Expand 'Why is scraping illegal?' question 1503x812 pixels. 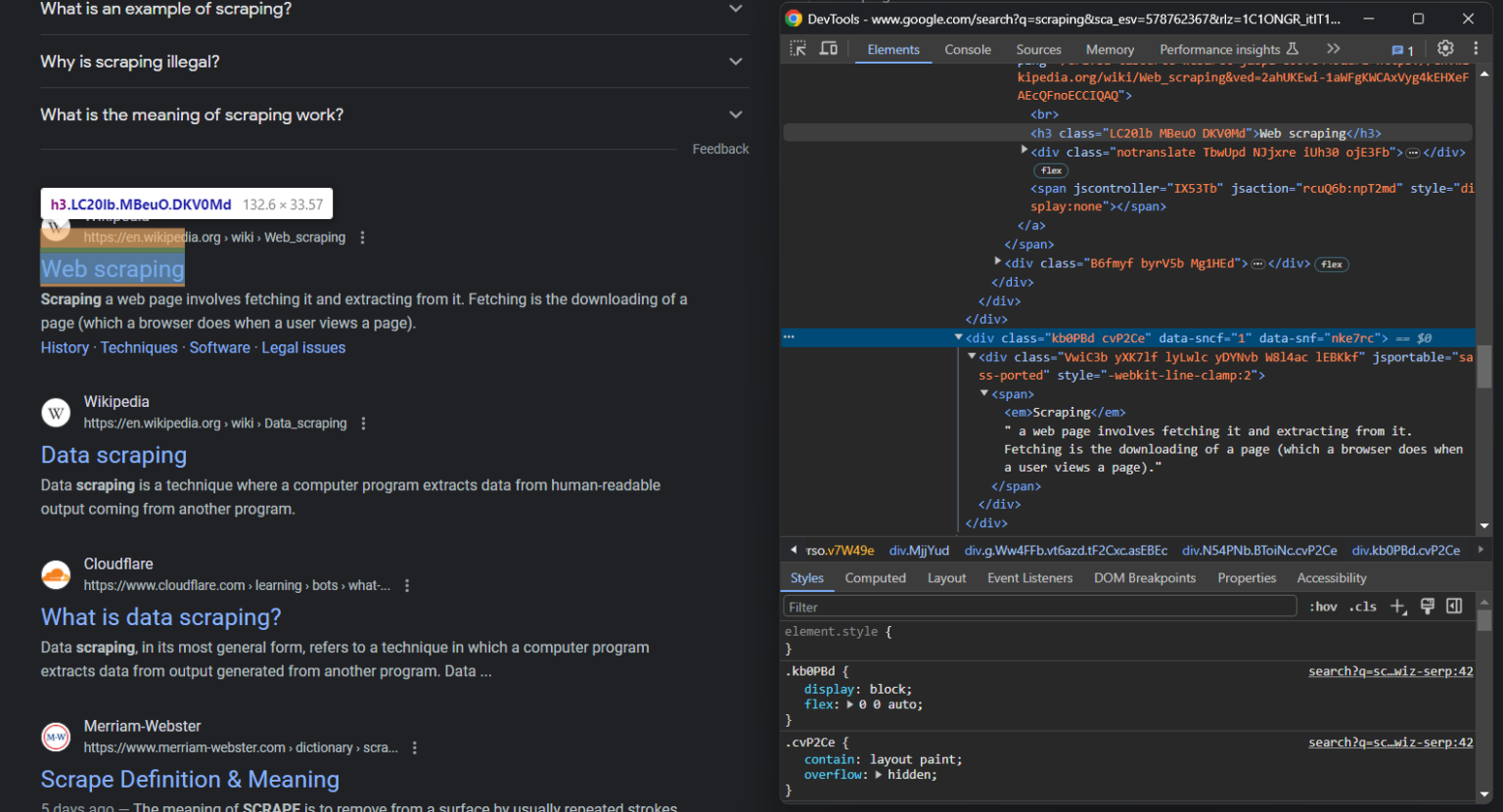pyautogui.click(x=735, y=62)
